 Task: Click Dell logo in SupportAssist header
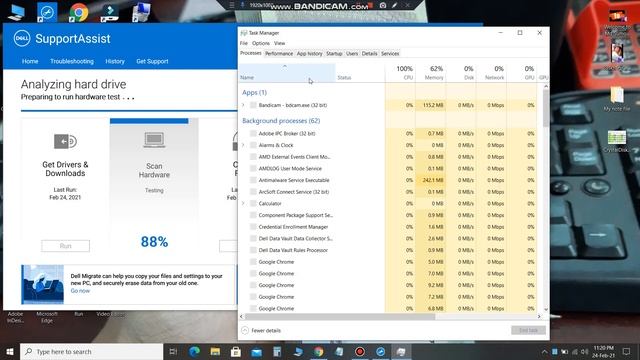[x=22, y=38]
